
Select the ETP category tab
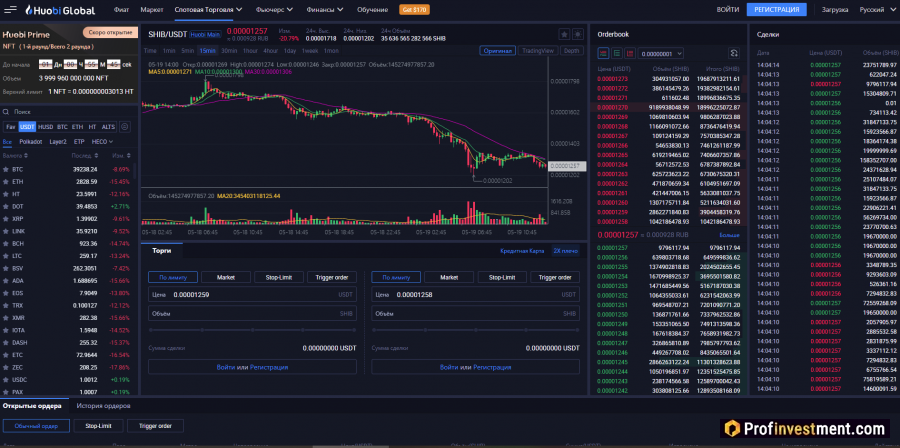click(79, 142)
